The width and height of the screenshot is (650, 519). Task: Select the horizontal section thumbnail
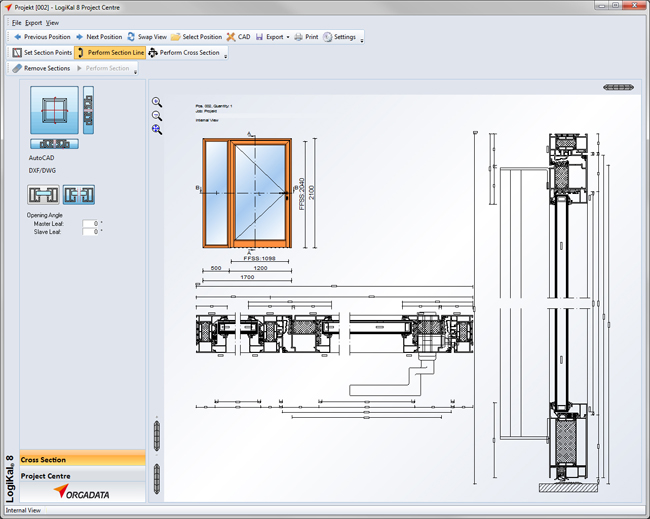pos(54,144)
